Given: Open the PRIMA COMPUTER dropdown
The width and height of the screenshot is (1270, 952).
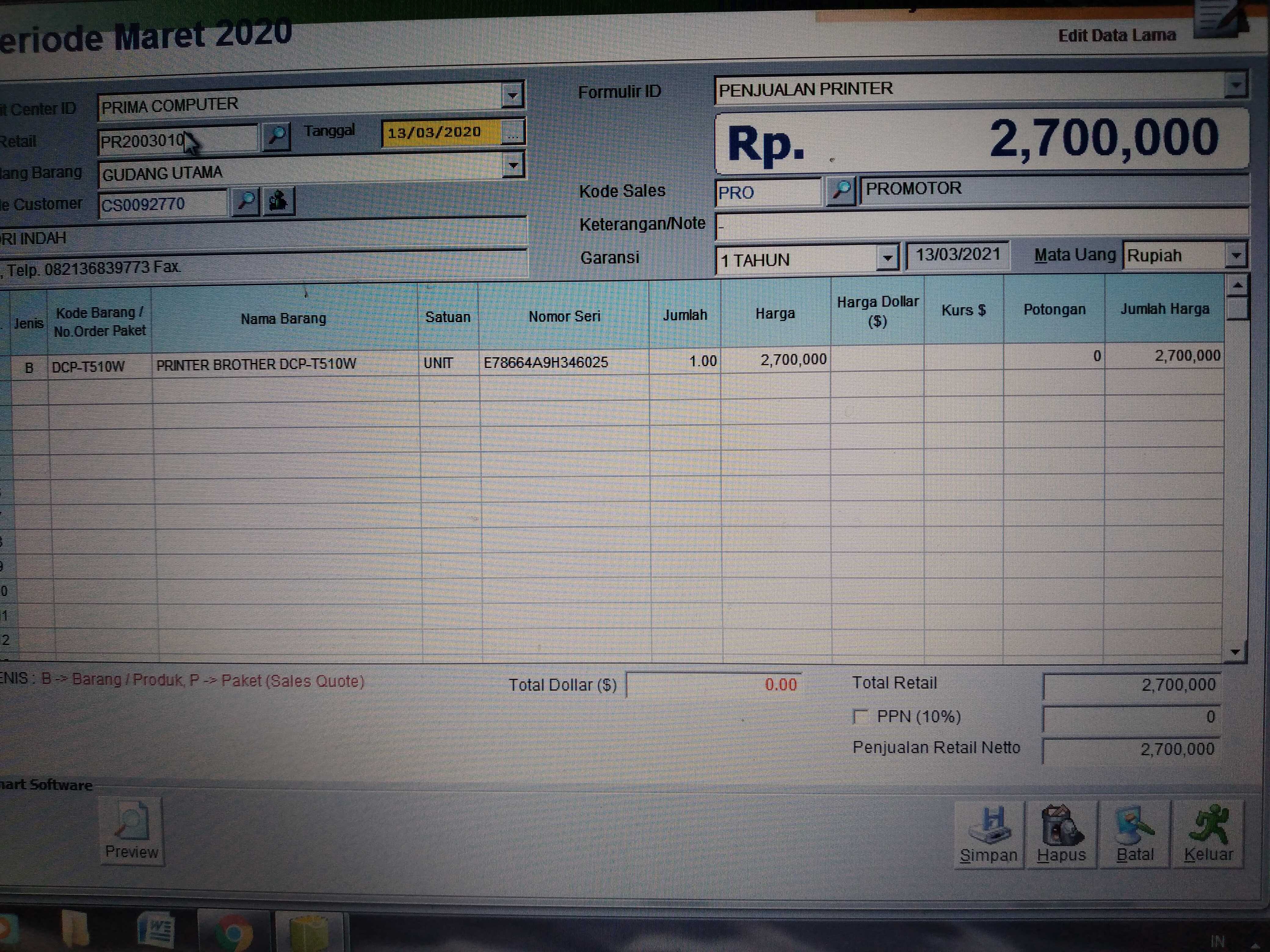Looking at the screenshot, I should click(x=512, y=95).
